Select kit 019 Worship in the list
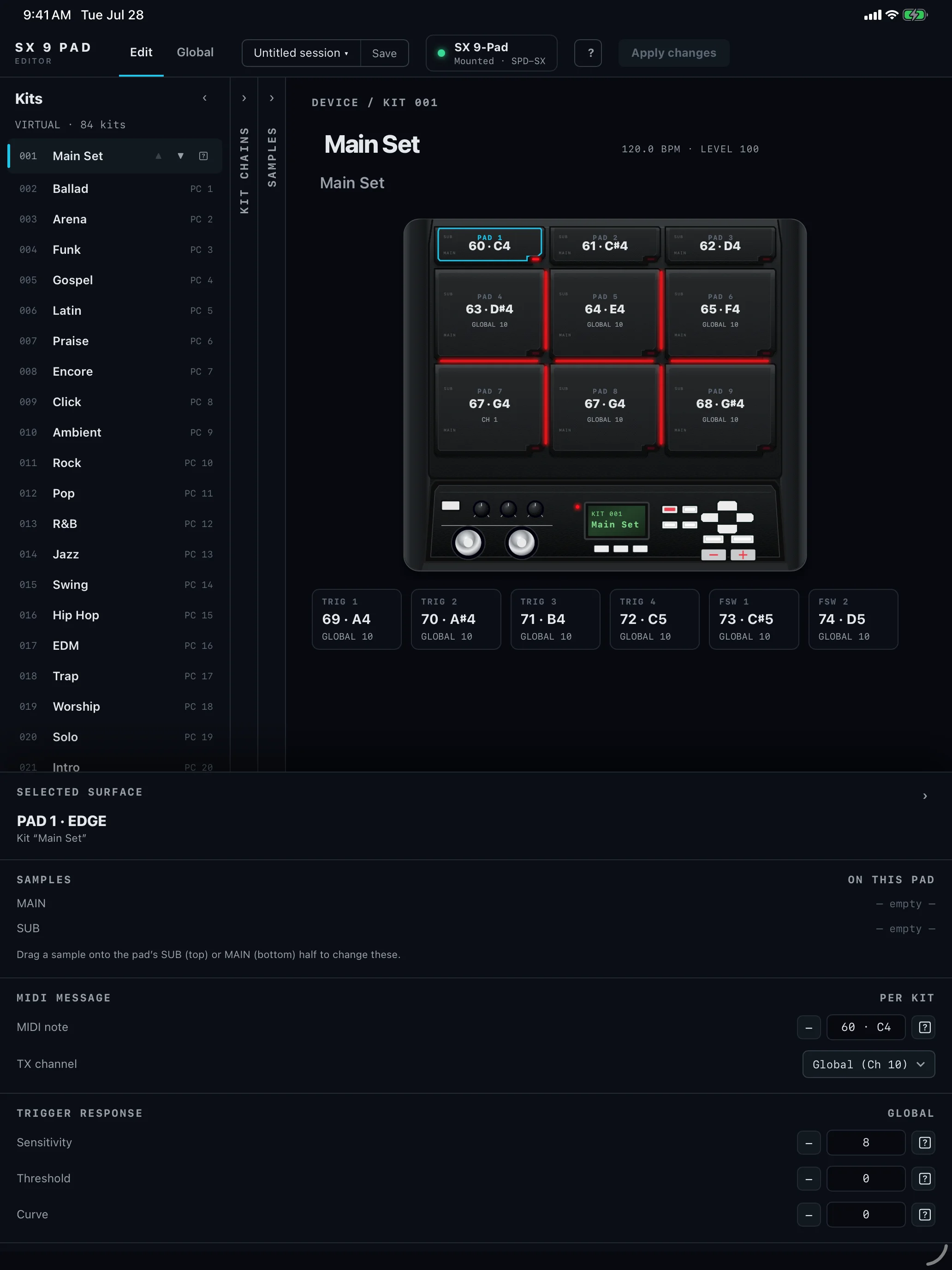This screenshot has width=952, height=1270. (x=115, y=706)
